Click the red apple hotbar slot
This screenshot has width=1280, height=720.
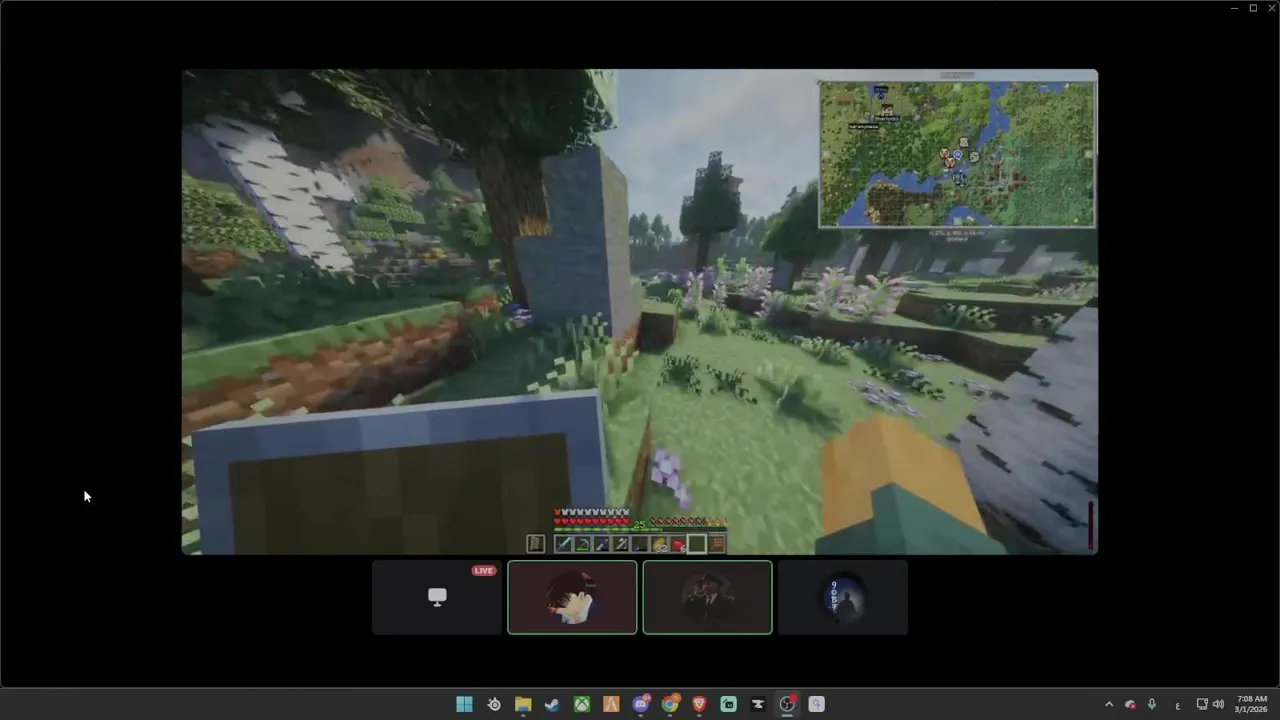click(x=679, y=543)
